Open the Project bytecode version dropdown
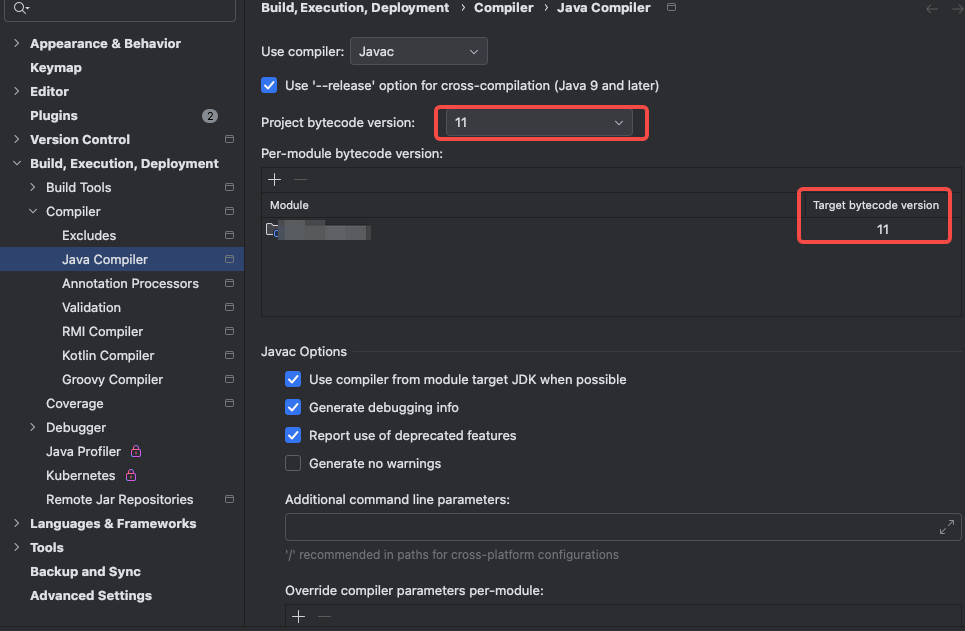This screenshot has height=631, width=965. (x=539, y=123)
